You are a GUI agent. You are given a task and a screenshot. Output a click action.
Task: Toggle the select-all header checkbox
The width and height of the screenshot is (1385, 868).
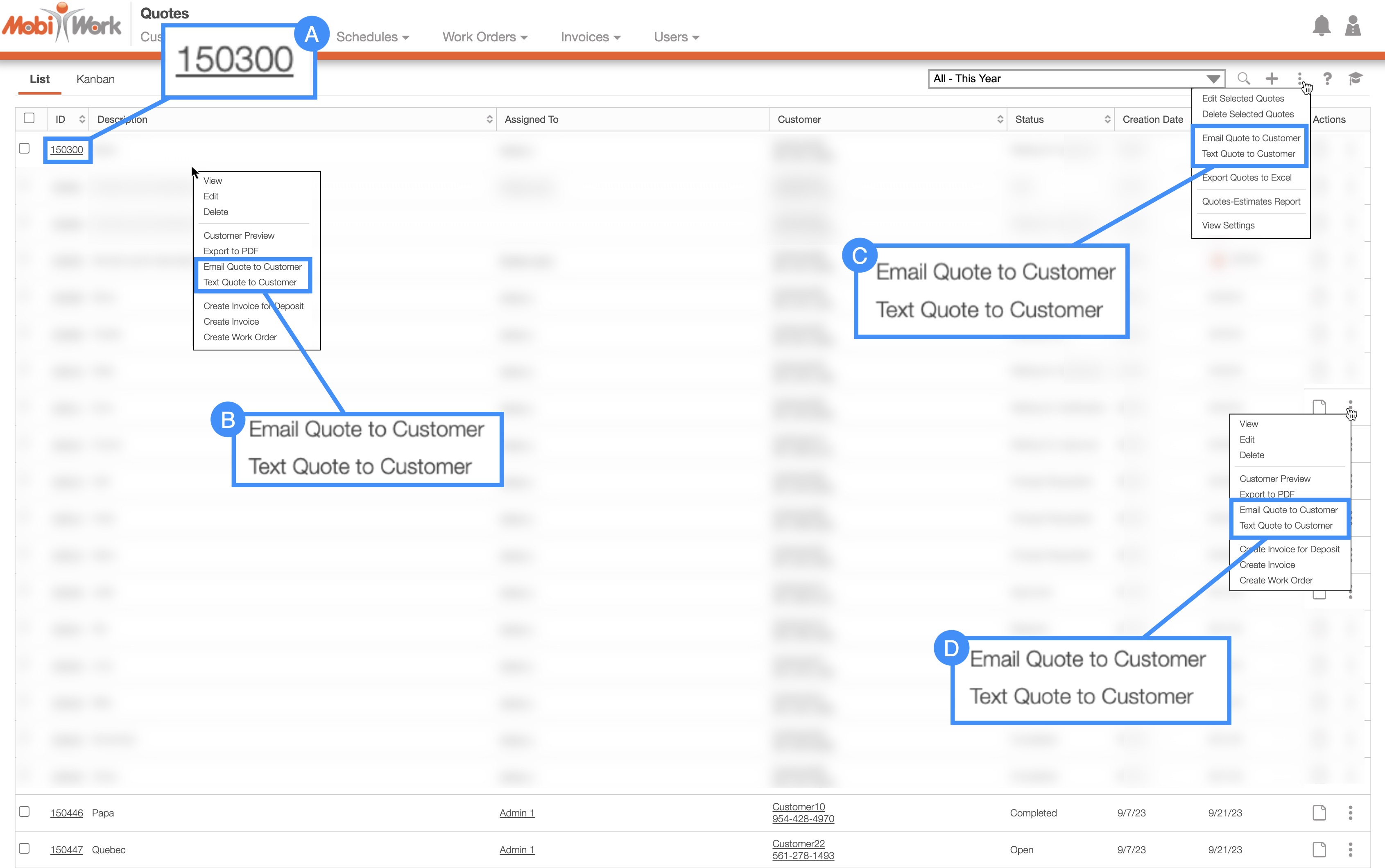(x=29, y=118)
